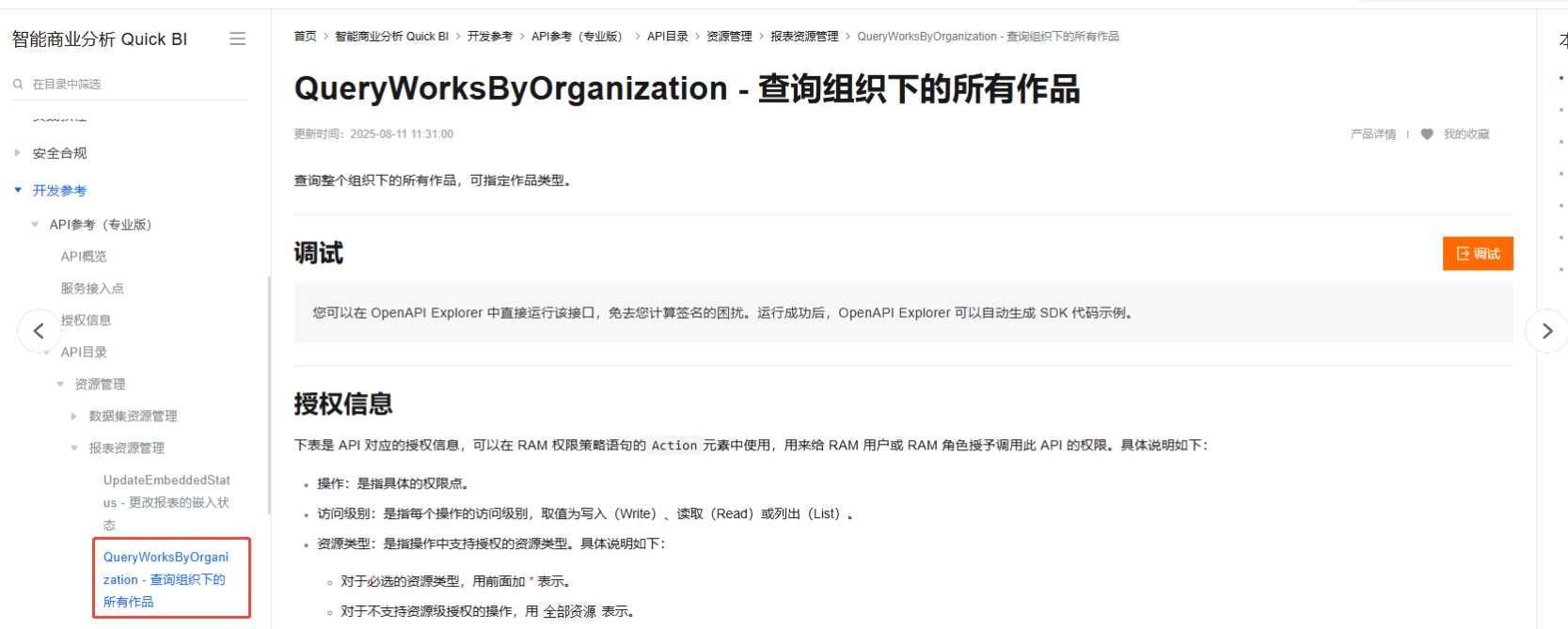Click the search magnifier icon in sidebar

click(x=18, y=84)
